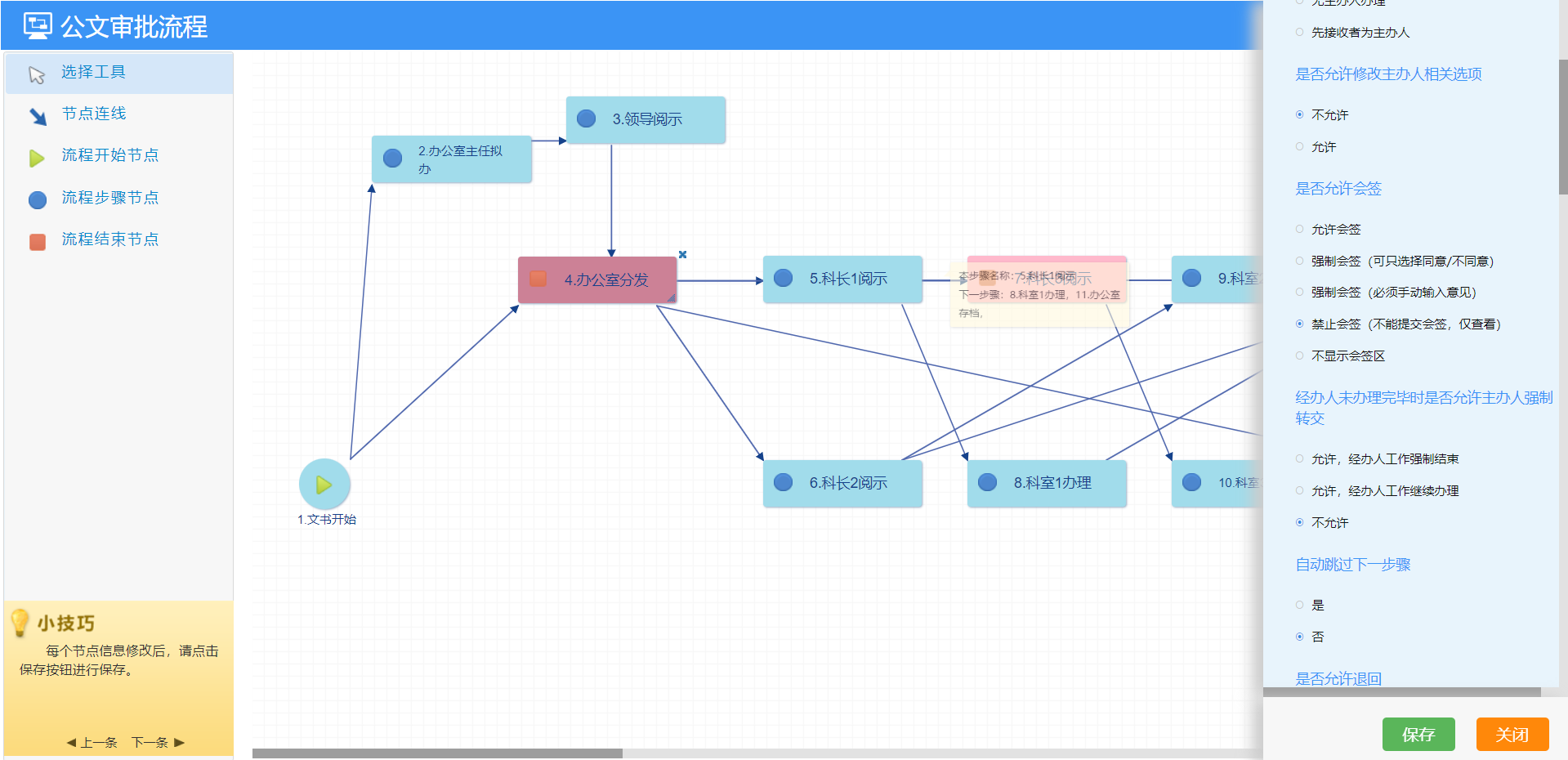Click the blue circle in 8.科室1办理 node
This screenshot has width=1568, height=760.
(x=987, y=482)
